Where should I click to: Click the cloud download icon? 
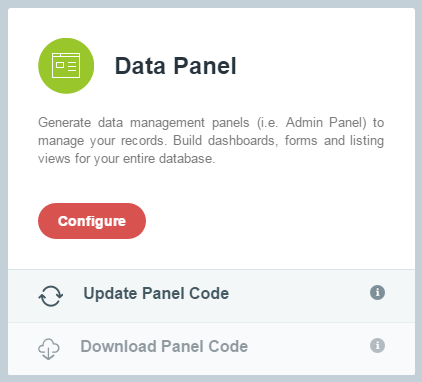click(x=49, y=349)
